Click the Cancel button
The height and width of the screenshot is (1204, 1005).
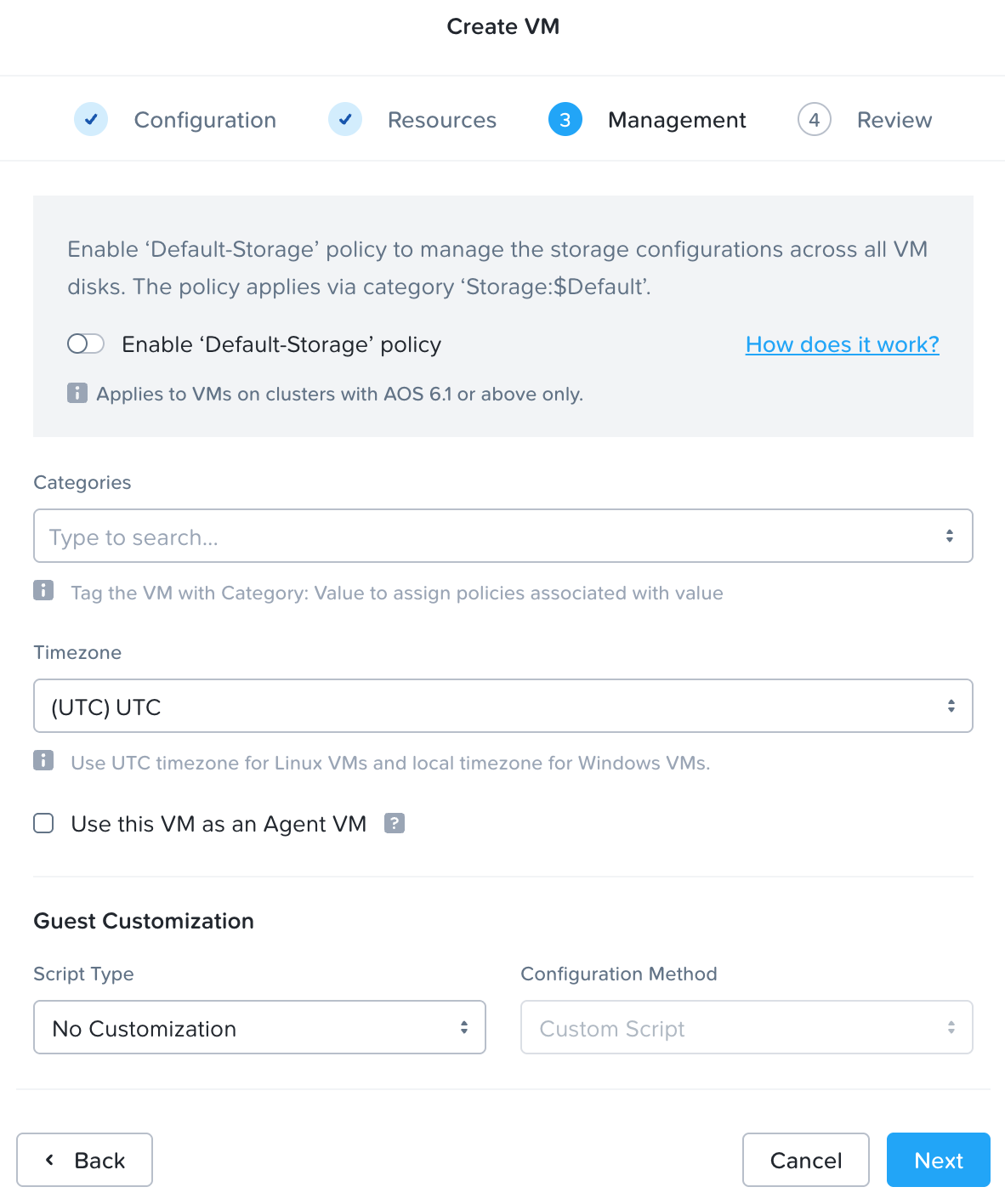coord(805,1160)
